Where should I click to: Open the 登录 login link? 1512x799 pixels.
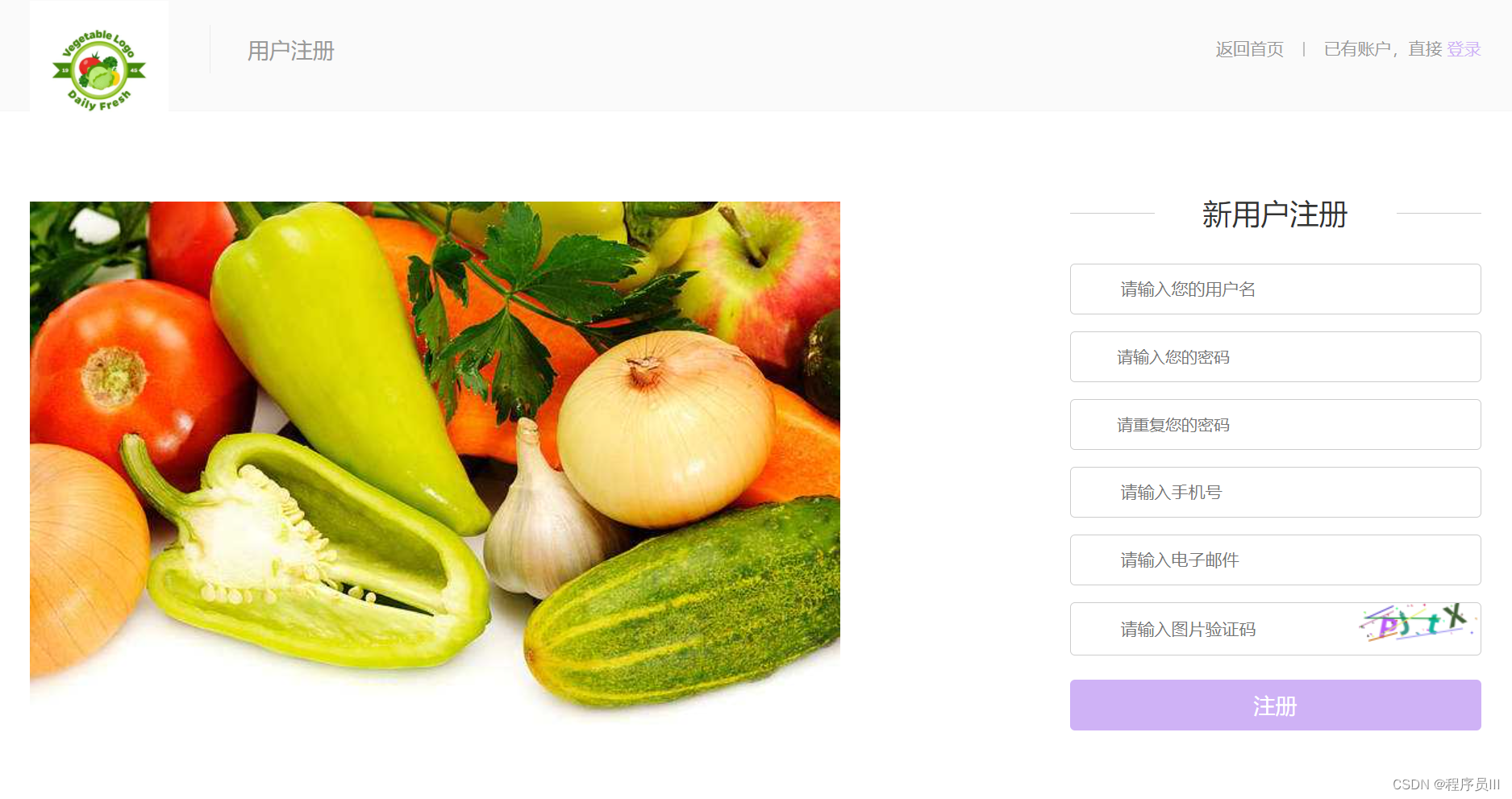coord(1464,49)
